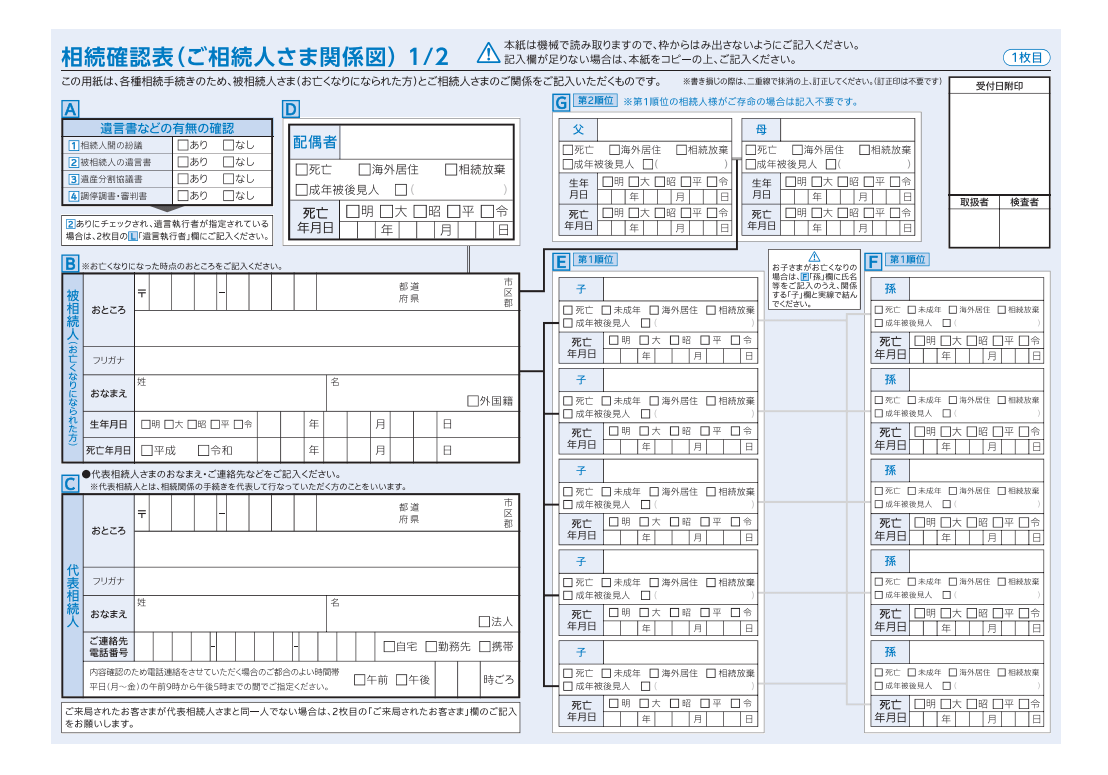Select 平成 for 被相続人 死亡年月日
Viewport: 1108px width, 775px height.
(x=147, y=450)
